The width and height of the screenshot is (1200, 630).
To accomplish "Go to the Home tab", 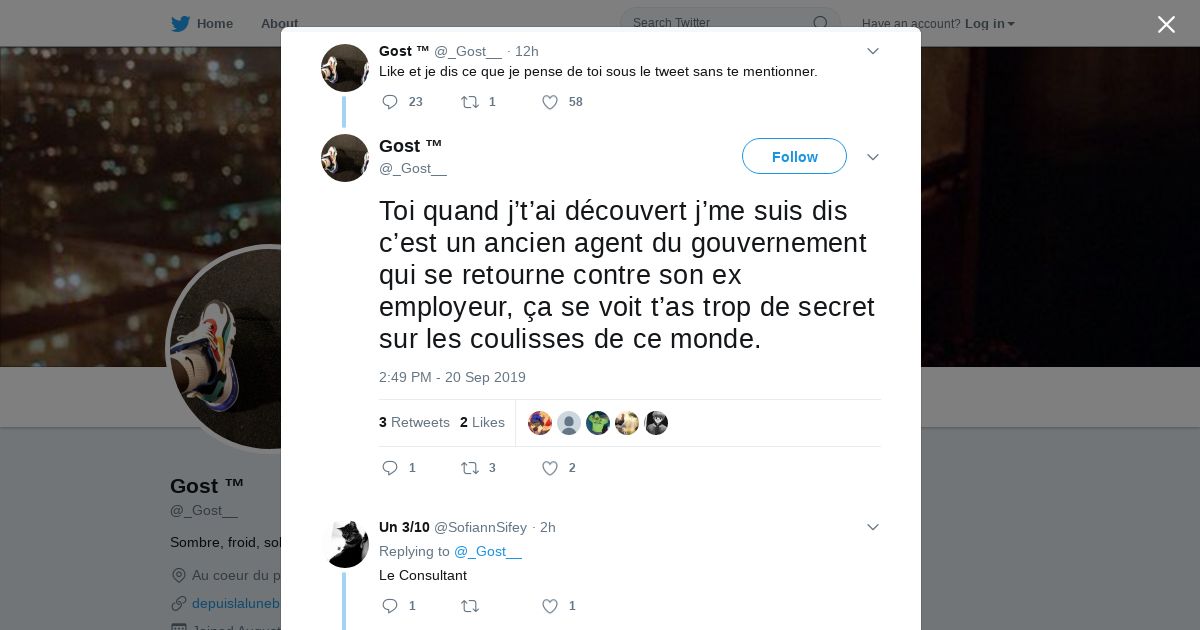I will pos(202,24).
